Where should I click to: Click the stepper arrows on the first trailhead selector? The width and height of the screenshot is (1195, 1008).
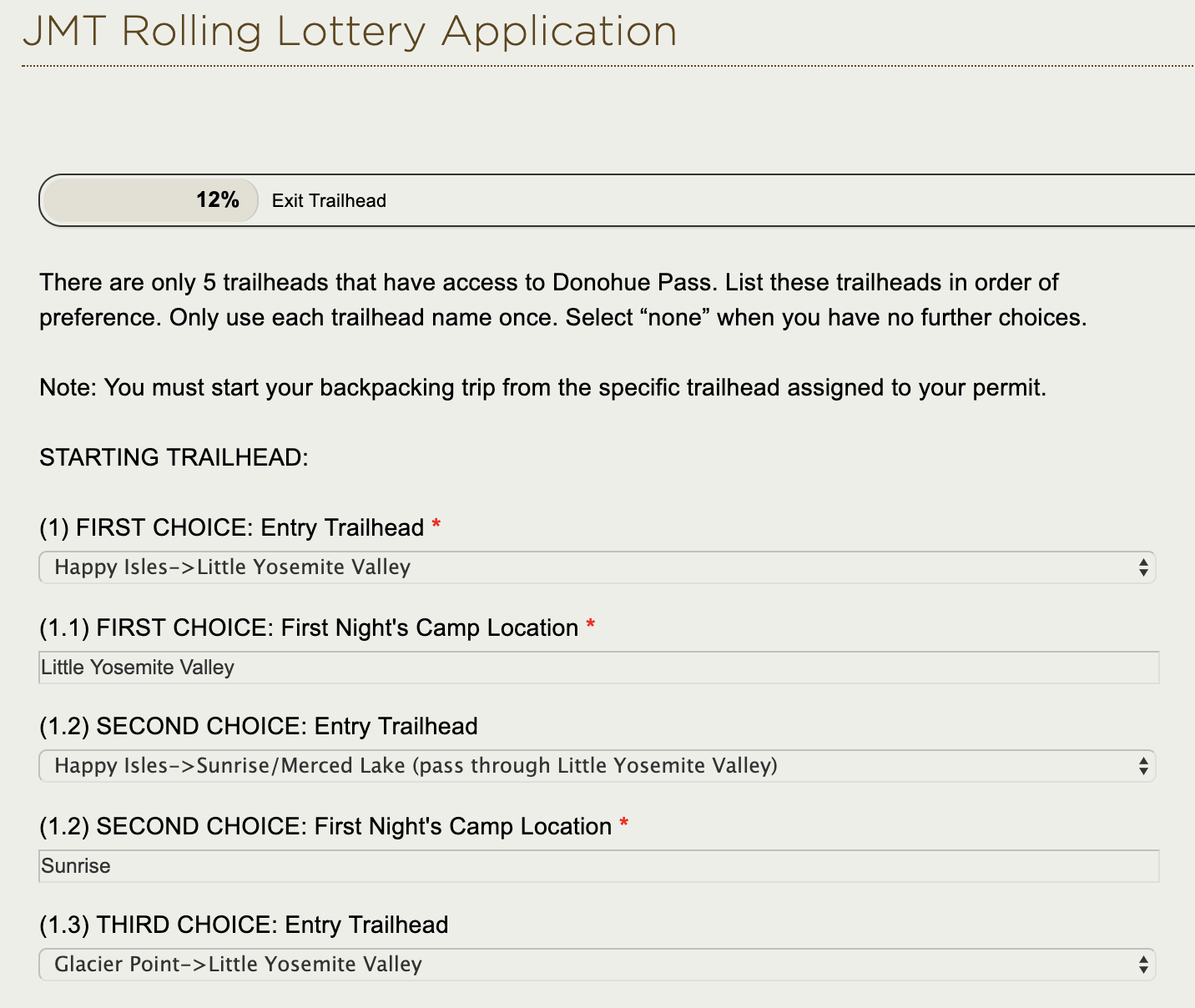tap(1142, 567)
